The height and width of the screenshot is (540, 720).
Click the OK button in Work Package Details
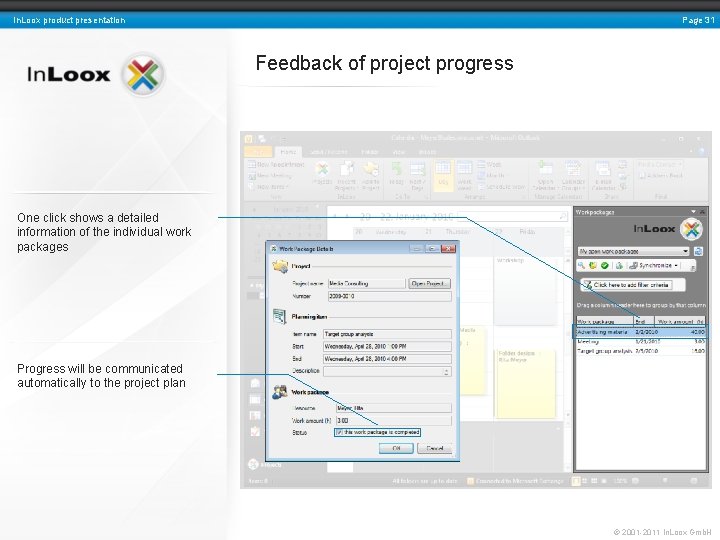[x=396, y=448]
